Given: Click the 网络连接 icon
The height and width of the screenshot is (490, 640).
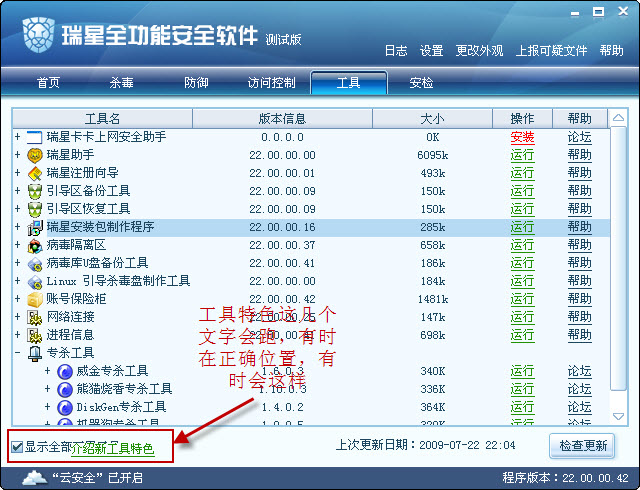Looking at the screenshot, I should point(35,317).
